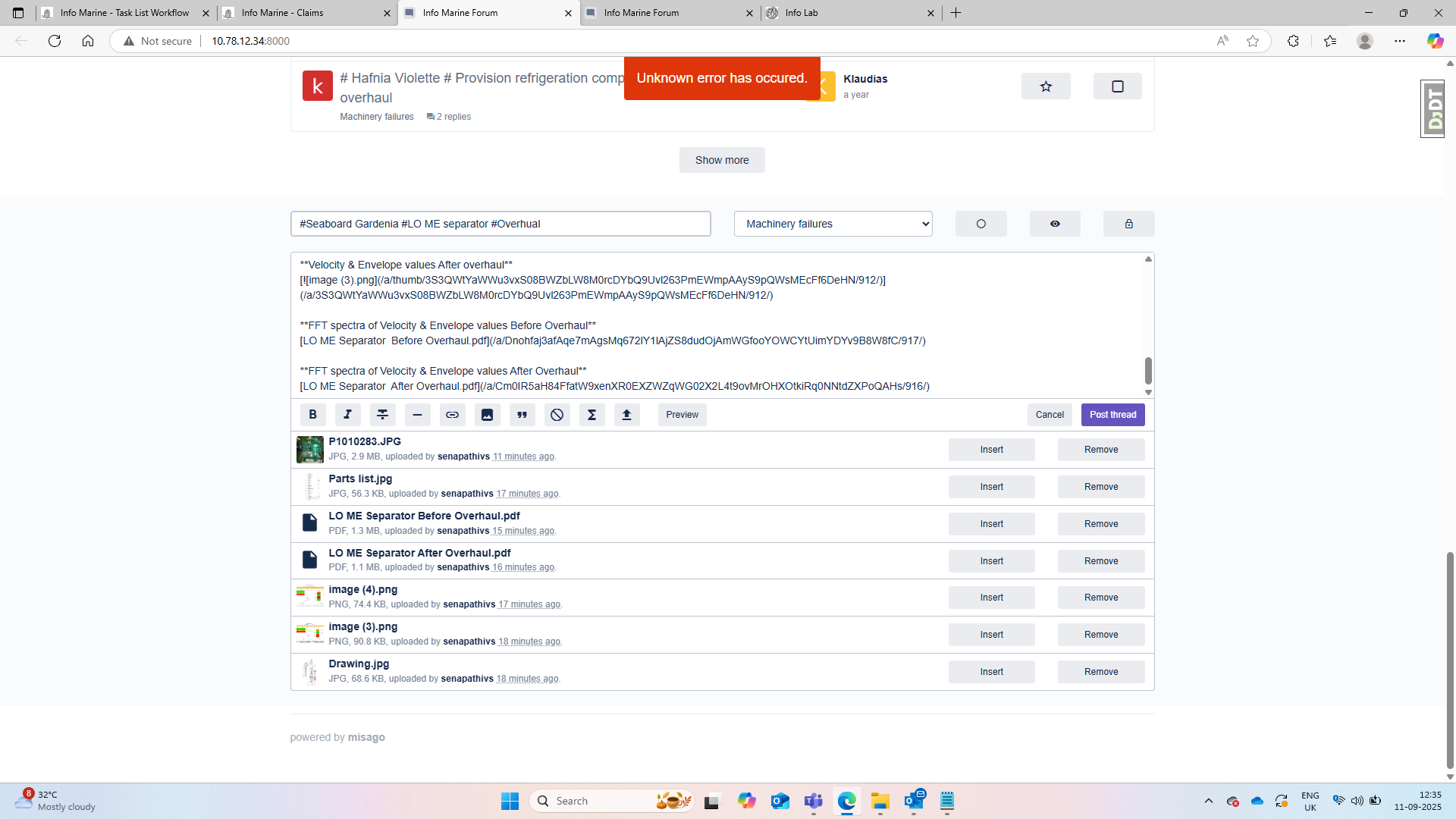Apply italic formatting in editor
This screenshot has width=1456, height=819.
[x=347, y=415]
